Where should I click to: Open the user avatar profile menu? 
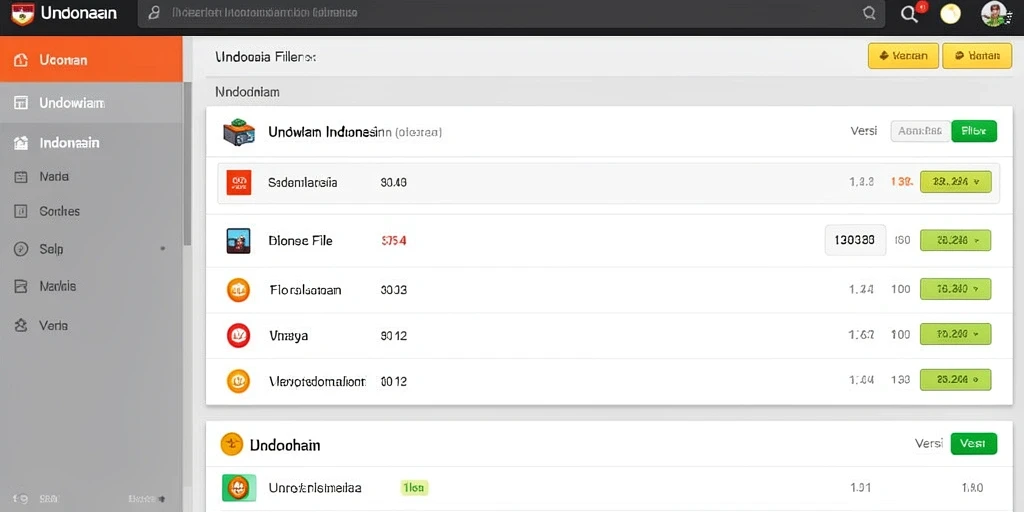pyautogui.click(x=994, y=13)
